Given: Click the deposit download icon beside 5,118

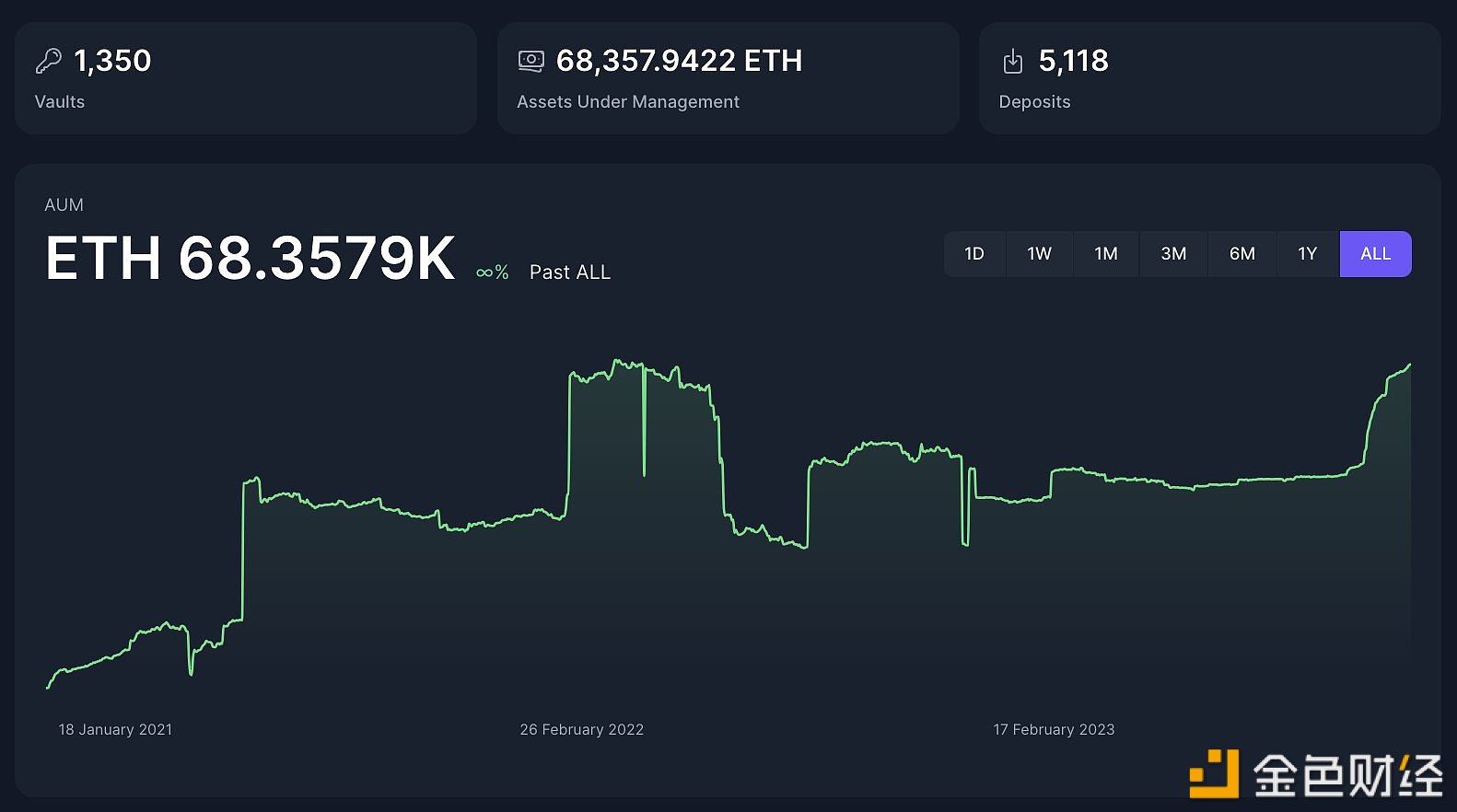Looking at the screenshot, I should 1012,61.
